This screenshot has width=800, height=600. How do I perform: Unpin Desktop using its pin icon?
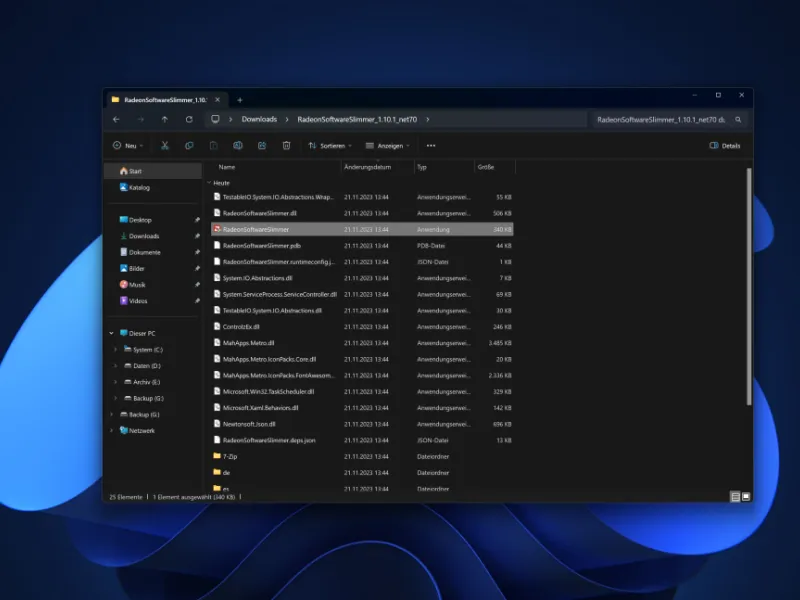point(197,220)
